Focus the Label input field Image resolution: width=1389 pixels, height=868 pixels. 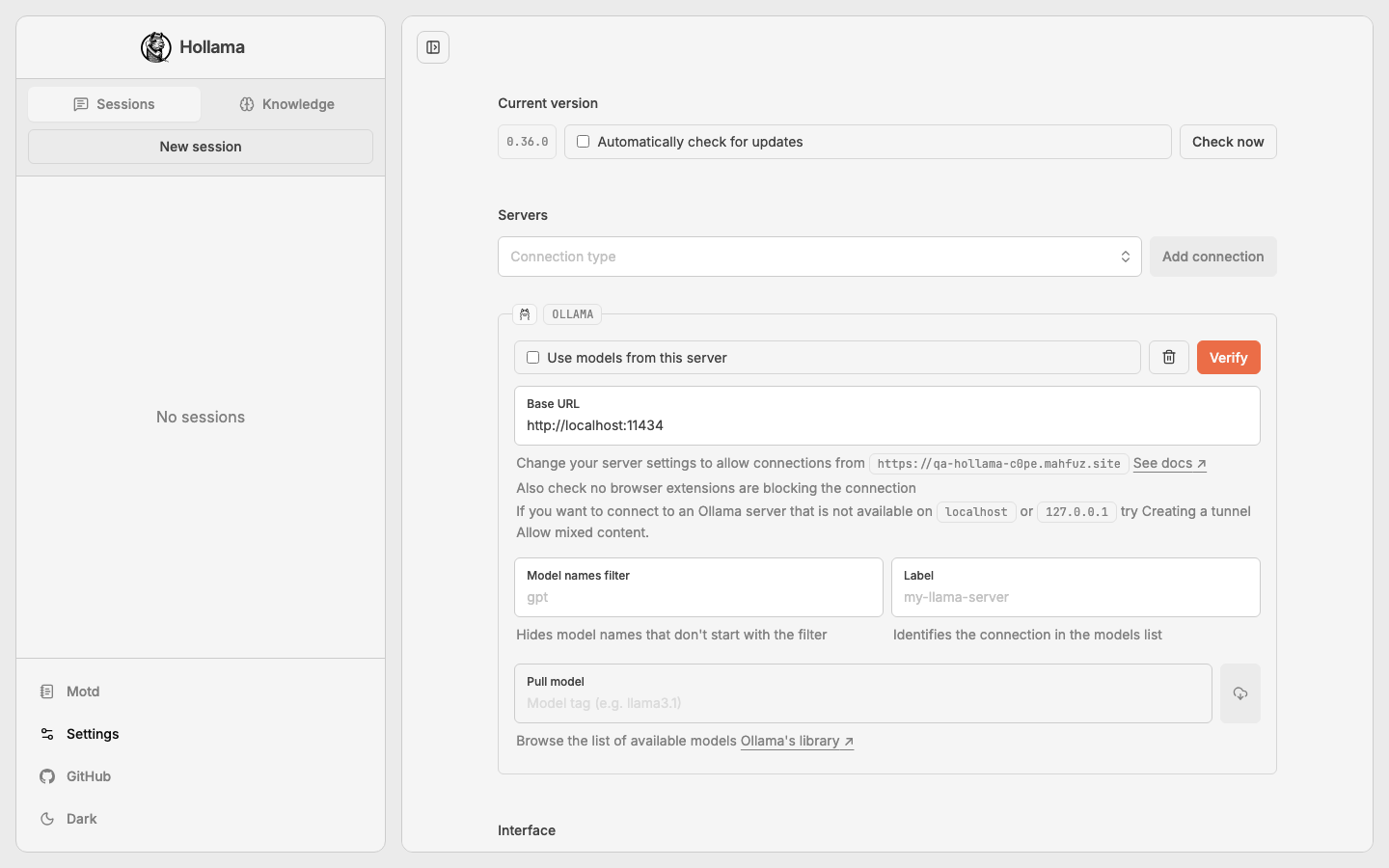tap(1076, 587)
